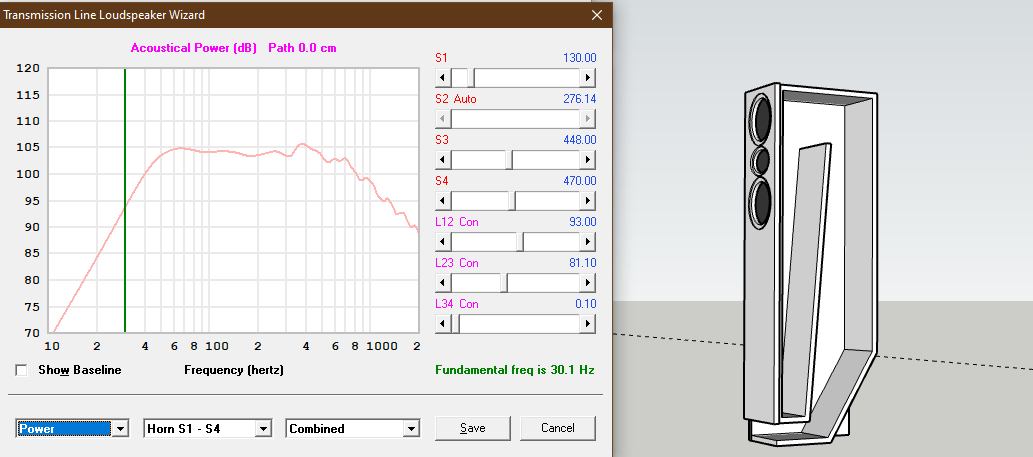Click the S1 value 130.00
This screenshot has width=1033, height=457.
point(580,58)
